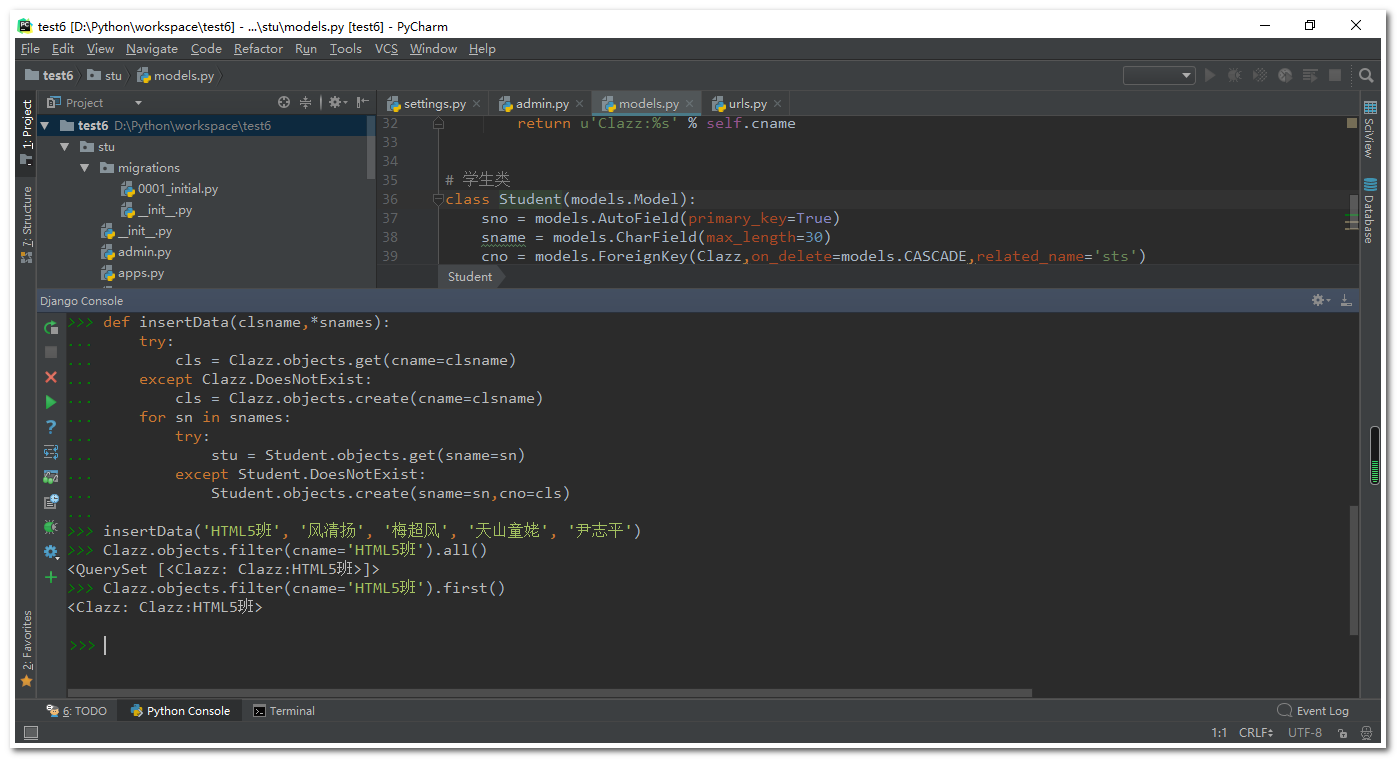The height and width of the screenshot is (759, 1397).
Task: Toggle soft wrap icon in console sidebar
Action: tap(51, 452)
